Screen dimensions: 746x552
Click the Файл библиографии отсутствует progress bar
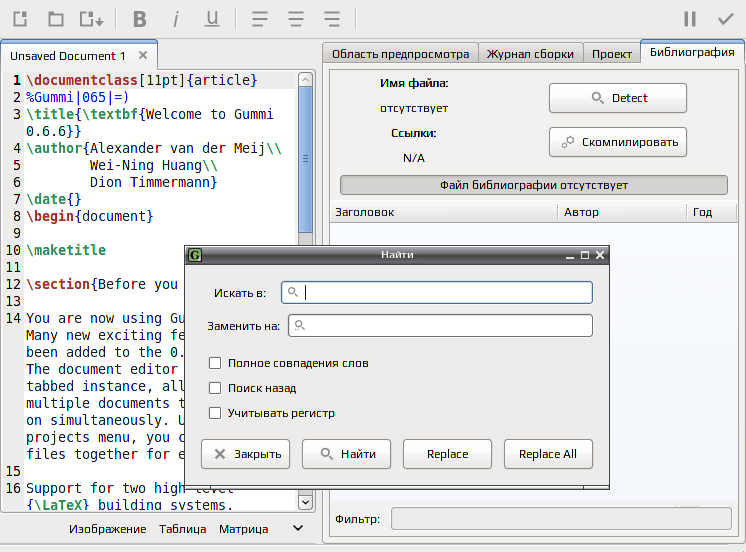[534, 185]
